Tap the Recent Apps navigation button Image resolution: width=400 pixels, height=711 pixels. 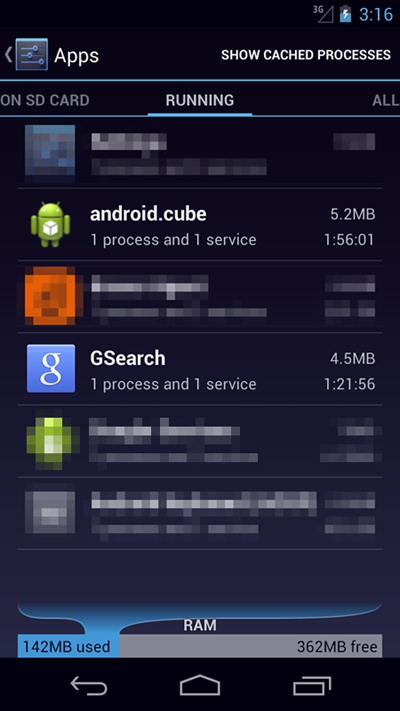(x=312, y=685)
